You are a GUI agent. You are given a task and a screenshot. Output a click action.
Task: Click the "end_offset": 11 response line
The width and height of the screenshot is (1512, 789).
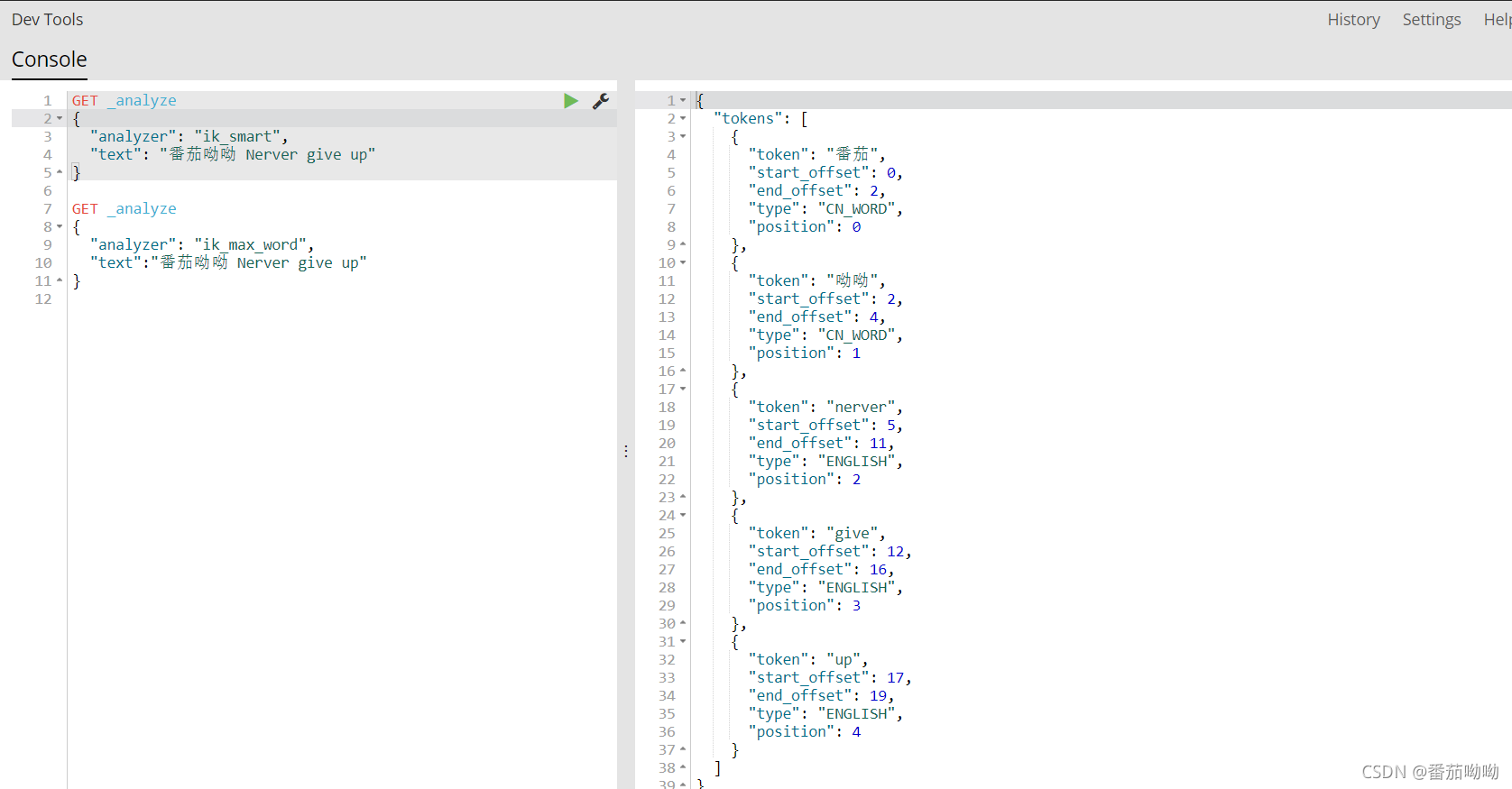click(x=821, y=443)
